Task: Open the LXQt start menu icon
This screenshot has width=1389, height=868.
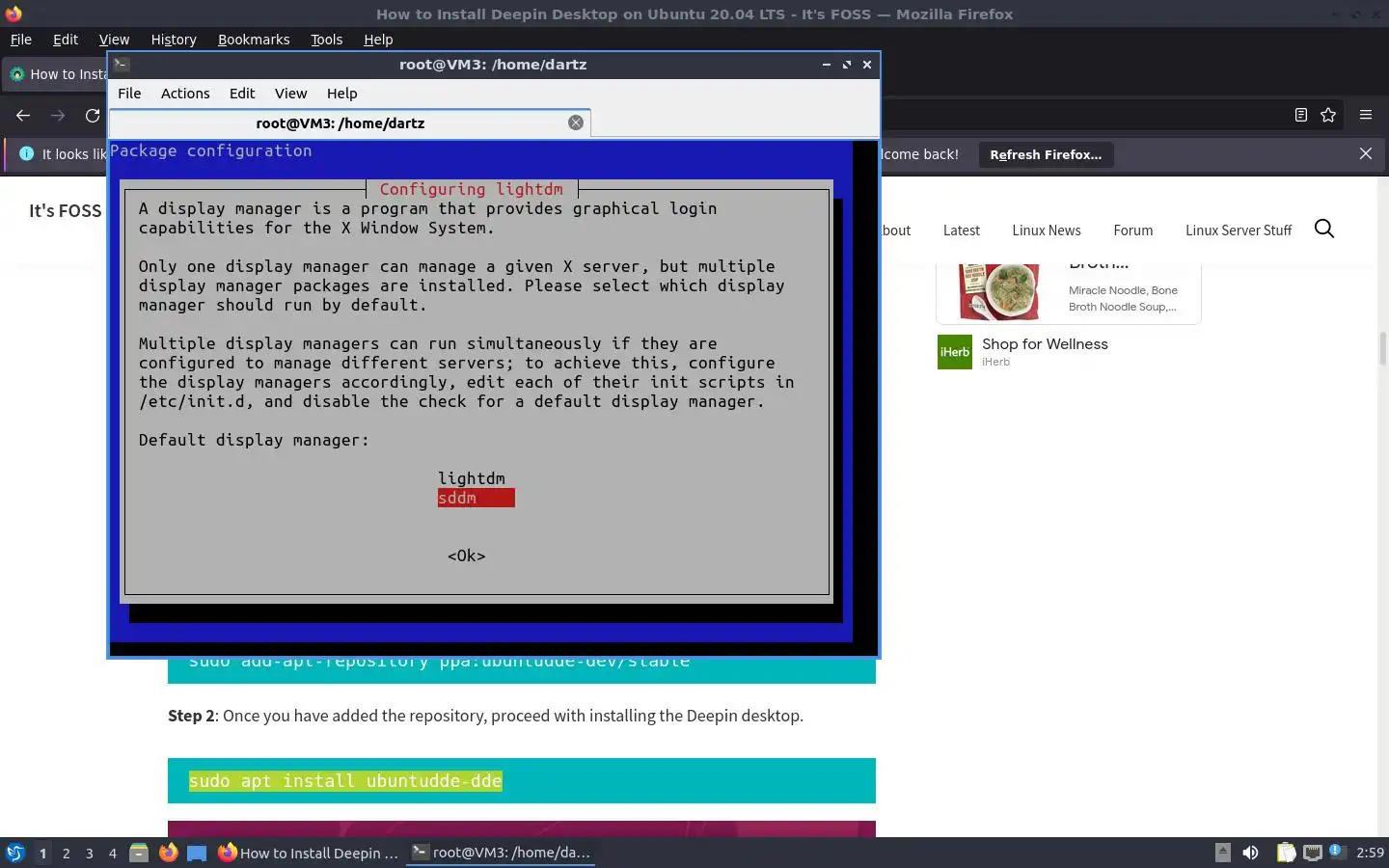Action: tap(14, 853)
